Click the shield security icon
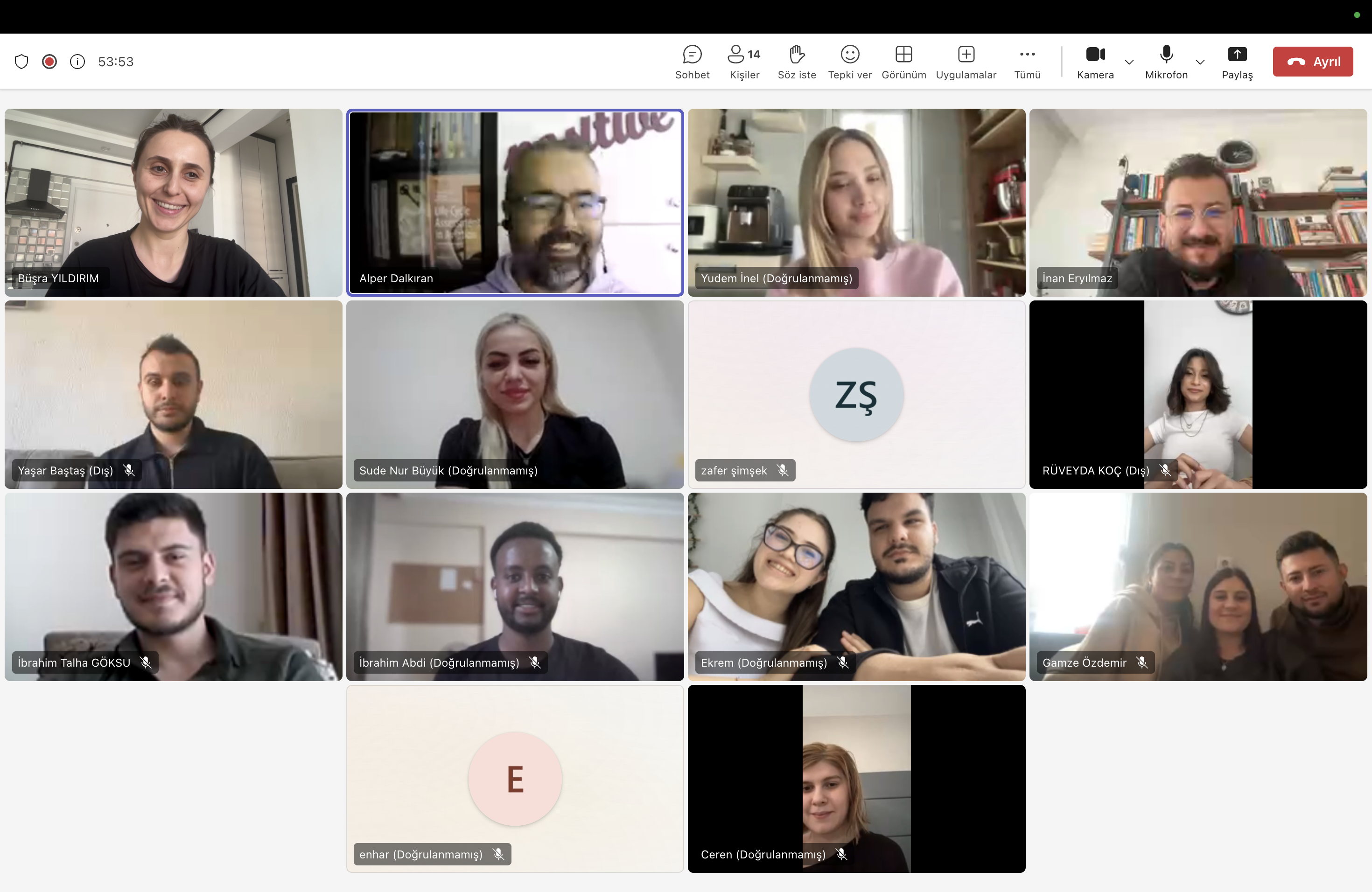Screen dimensions: 1372x892 click(x=21, y=62)
